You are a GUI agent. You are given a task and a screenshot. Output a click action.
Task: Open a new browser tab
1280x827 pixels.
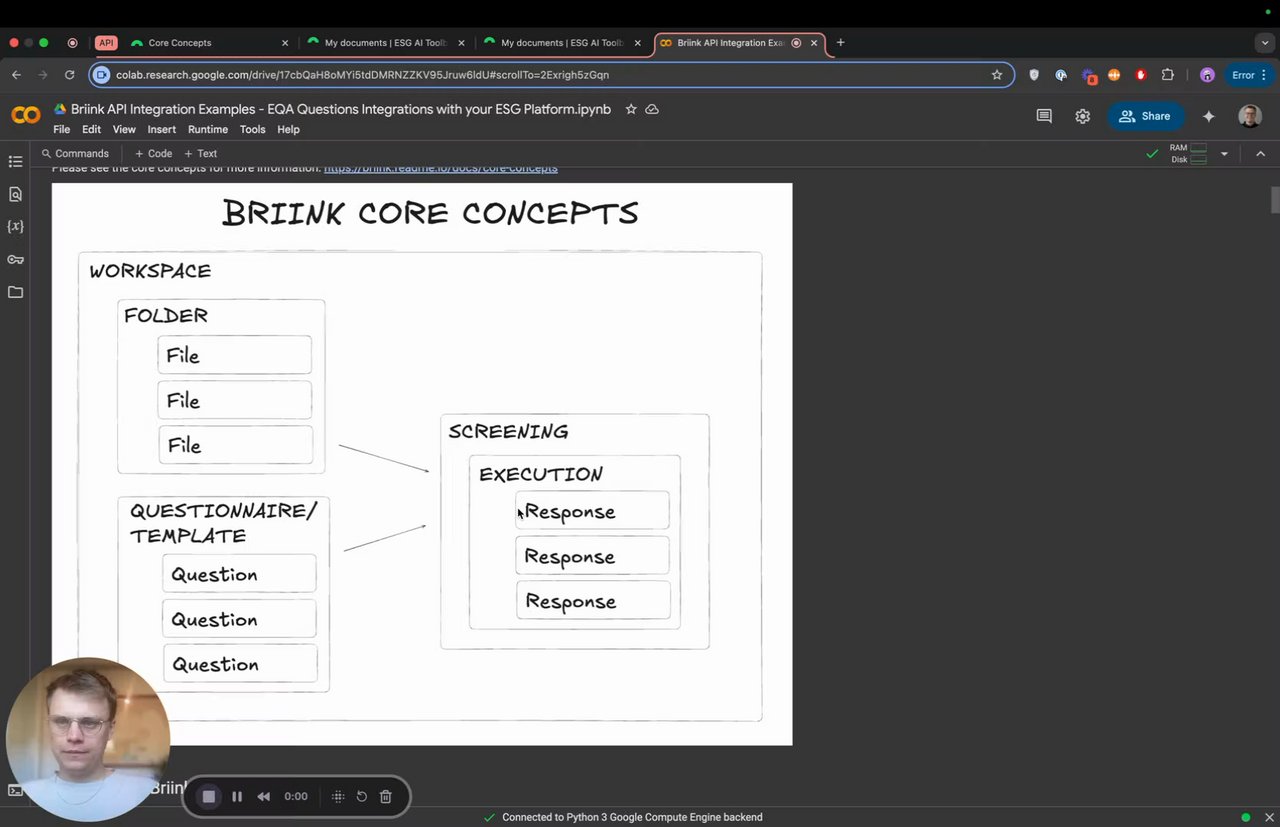point(840,43)
